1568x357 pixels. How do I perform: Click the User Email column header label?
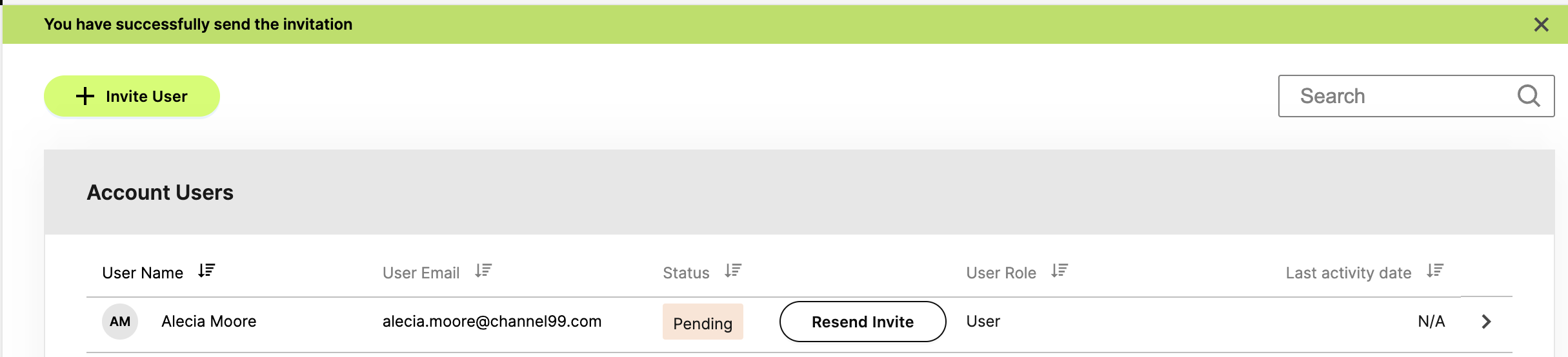click(421, 273)
